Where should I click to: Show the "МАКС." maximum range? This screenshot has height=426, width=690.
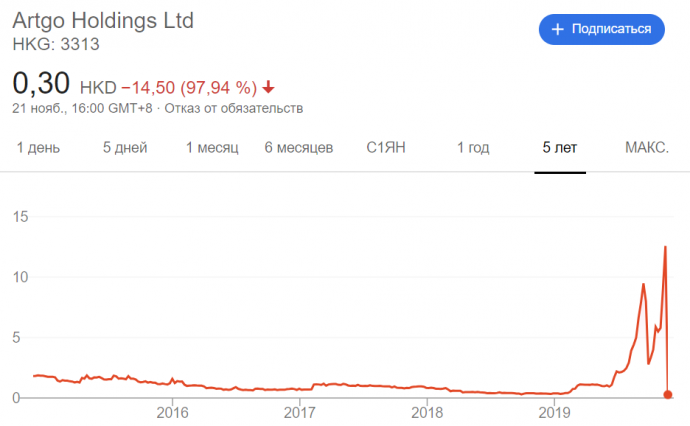pyautogui.click(x=647, y=148)
